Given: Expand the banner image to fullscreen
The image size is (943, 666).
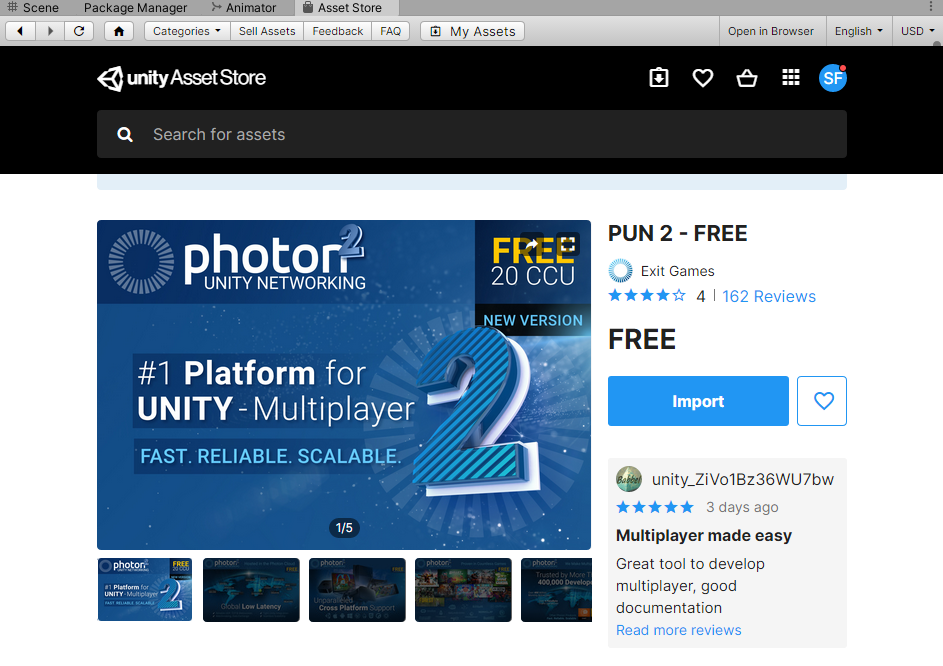Looking at the screenshot, I should point(568,244).
